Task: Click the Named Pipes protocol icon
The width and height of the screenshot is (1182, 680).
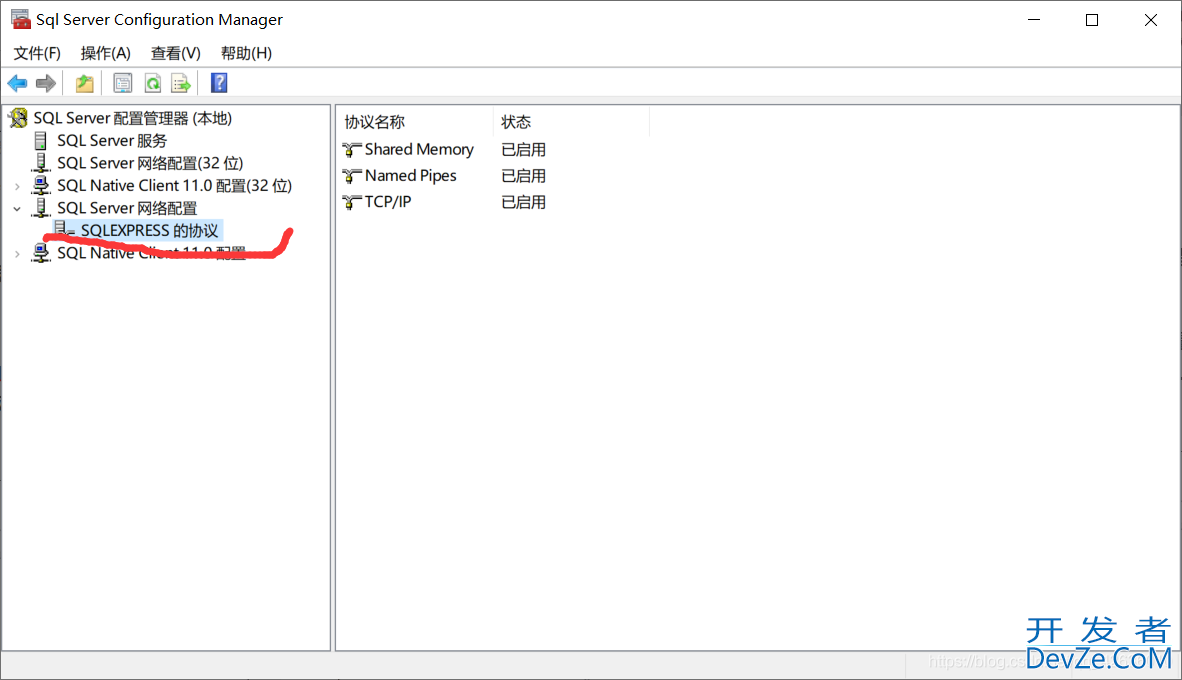Action: (x=351, y=176)
